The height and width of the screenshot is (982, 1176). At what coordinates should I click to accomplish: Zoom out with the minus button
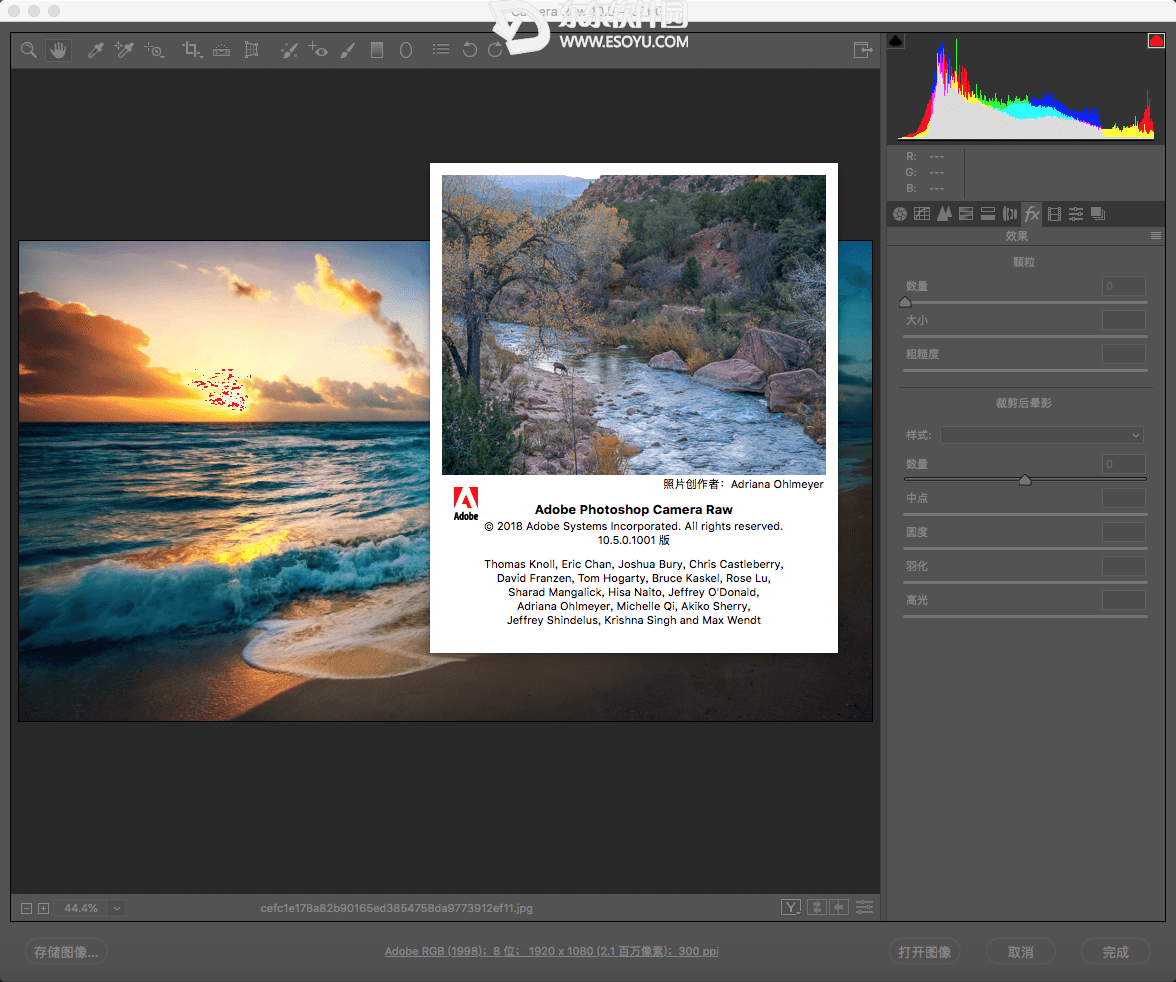(26, 908)
